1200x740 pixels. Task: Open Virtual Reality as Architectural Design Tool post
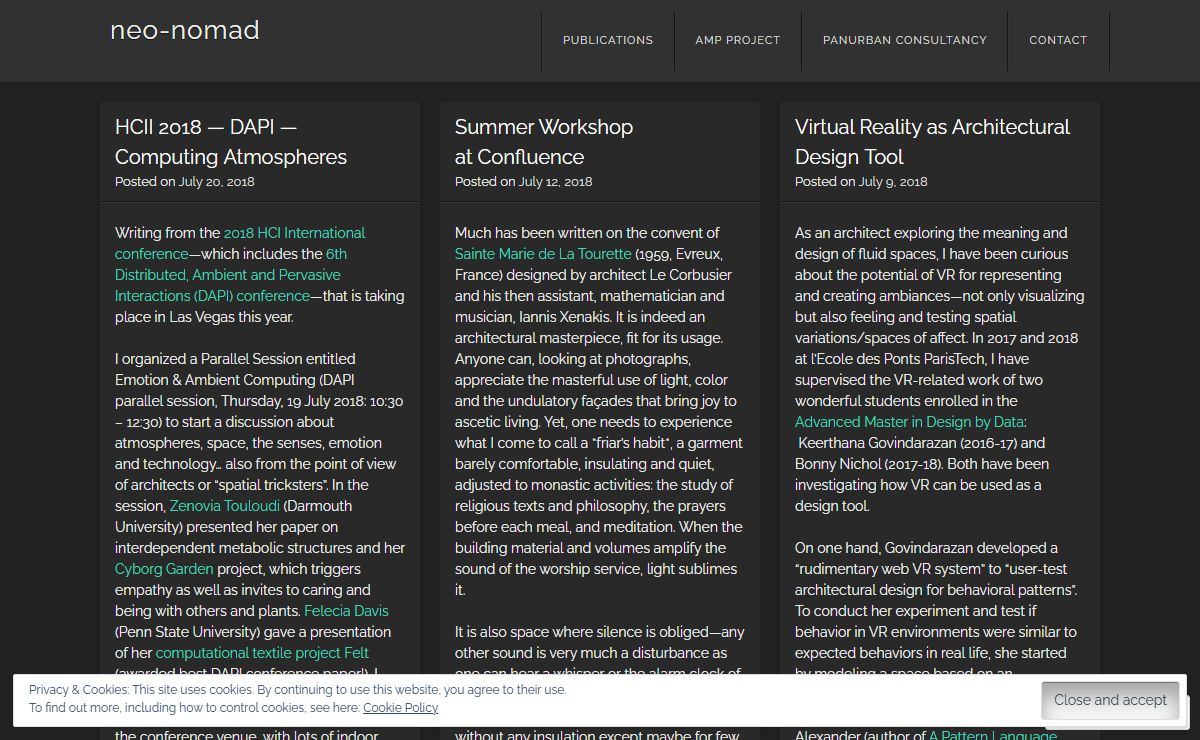932,142
